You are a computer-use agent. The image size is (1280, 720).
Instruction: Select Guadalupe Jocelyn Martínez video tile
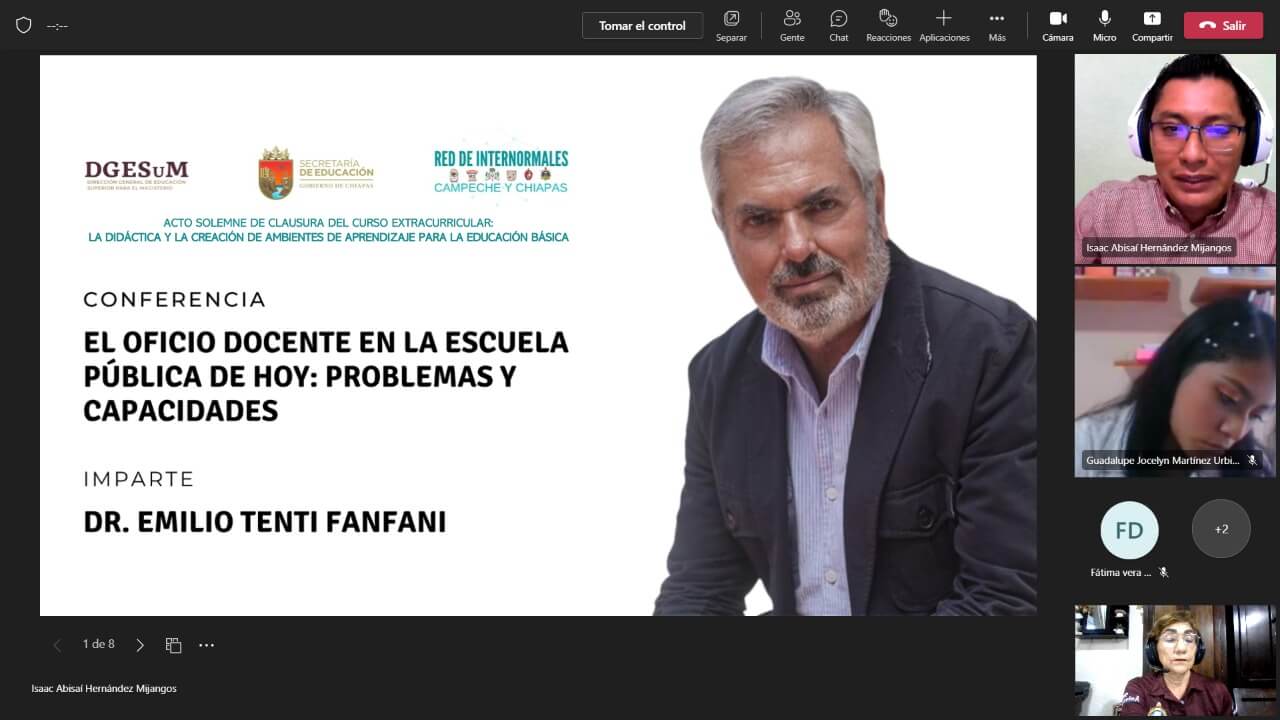tap(1175, 372)
